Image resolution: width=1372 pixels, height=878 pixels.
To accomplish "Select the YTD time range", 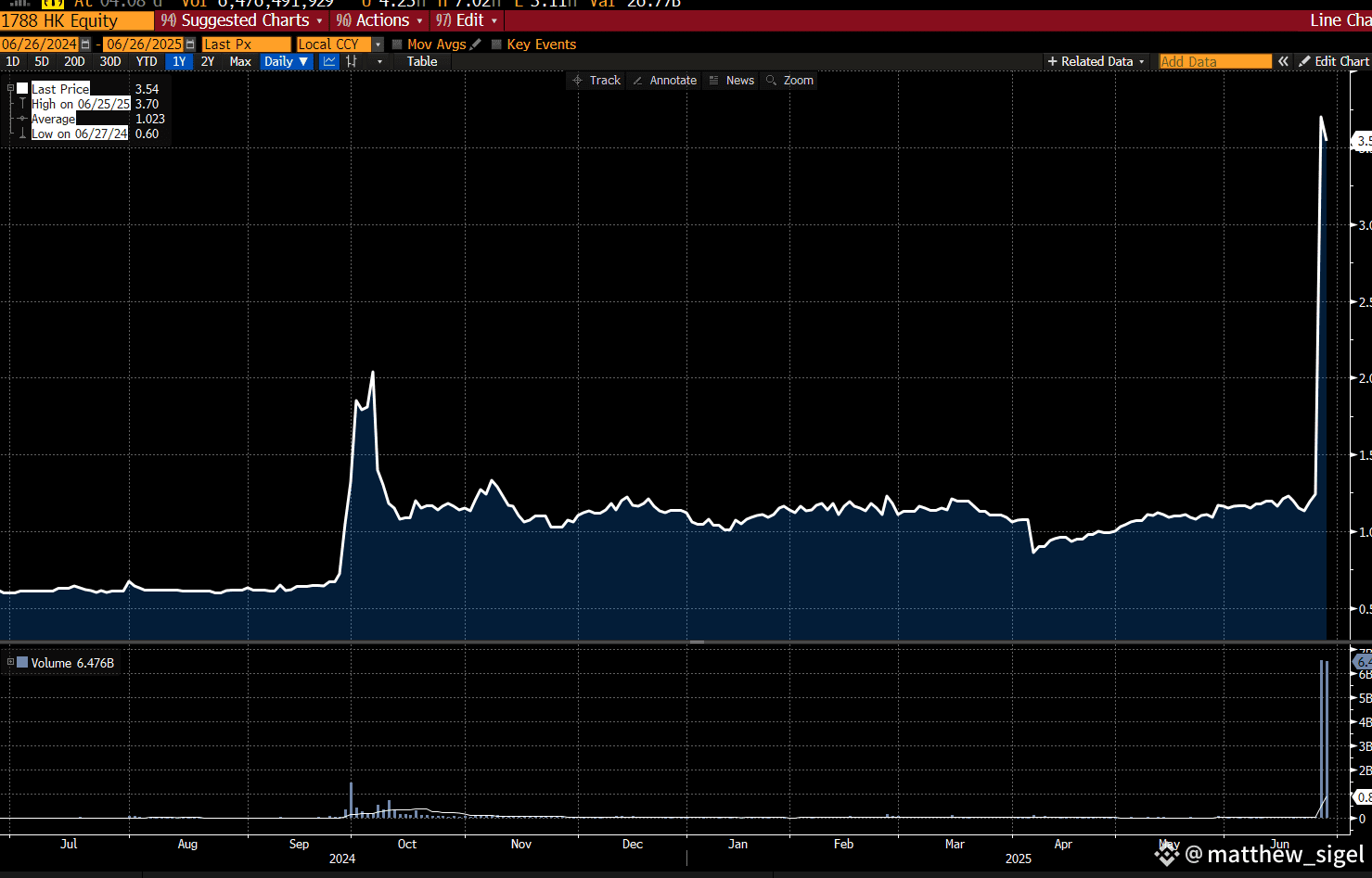I will (147, 61).
